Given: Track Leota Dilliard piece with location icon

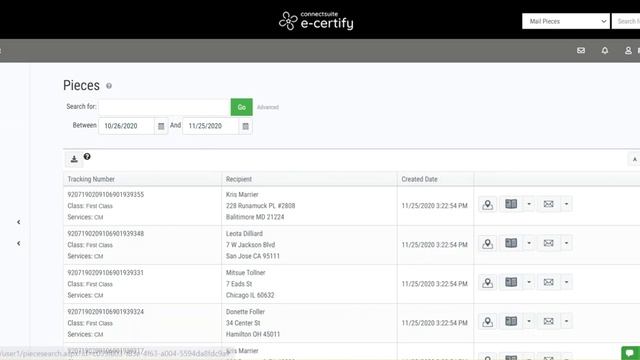Looking at the screenshot, I should (x=487, y=244).
